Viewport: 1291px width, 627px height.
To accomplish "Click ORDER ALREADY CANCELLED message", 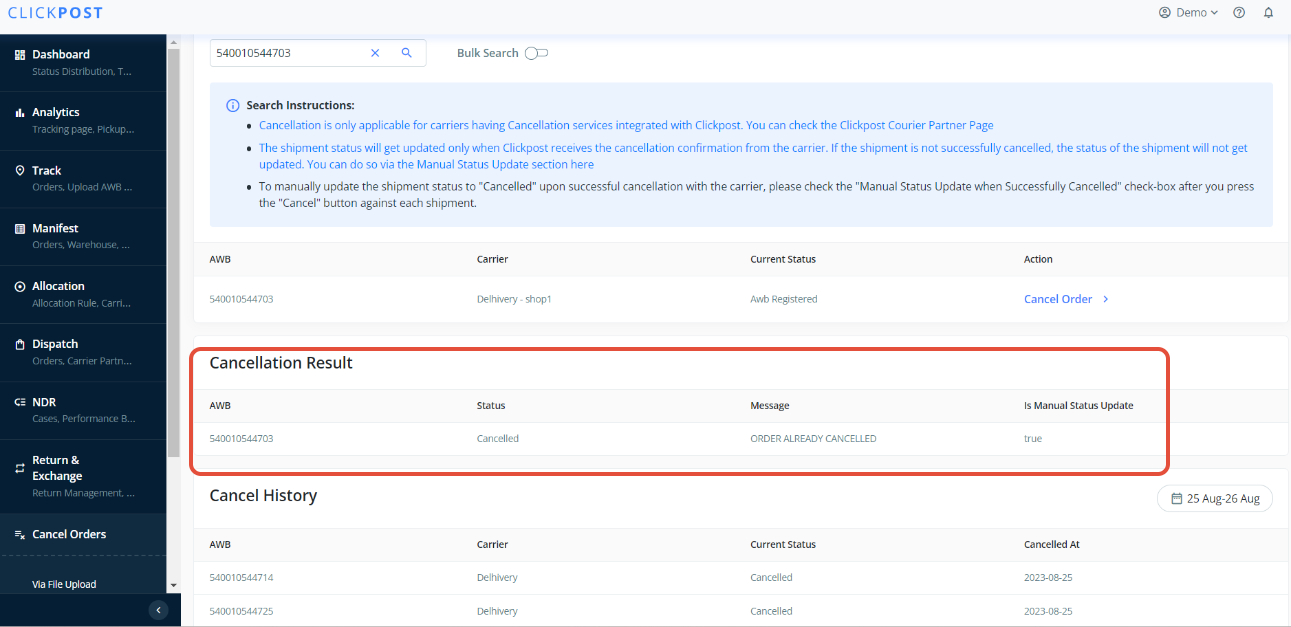I will point(813,439).
